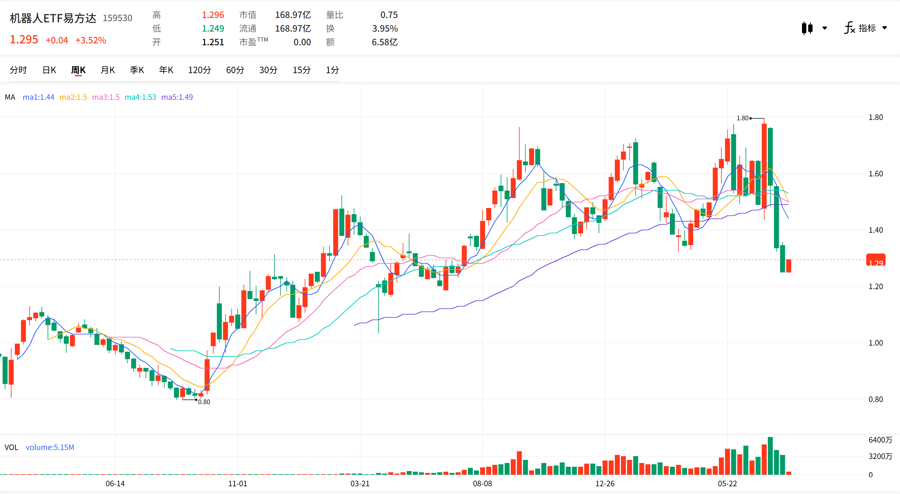The width and height of the screenshot is (900, 494).
Task: Click the +3.52% change percentage
Action: [x=91, y=41]
